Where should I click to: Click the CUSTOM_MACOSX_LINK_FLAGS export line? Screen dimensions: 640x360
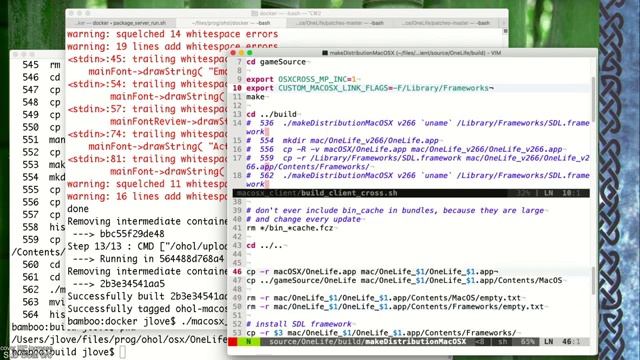(x=369, y=88)
